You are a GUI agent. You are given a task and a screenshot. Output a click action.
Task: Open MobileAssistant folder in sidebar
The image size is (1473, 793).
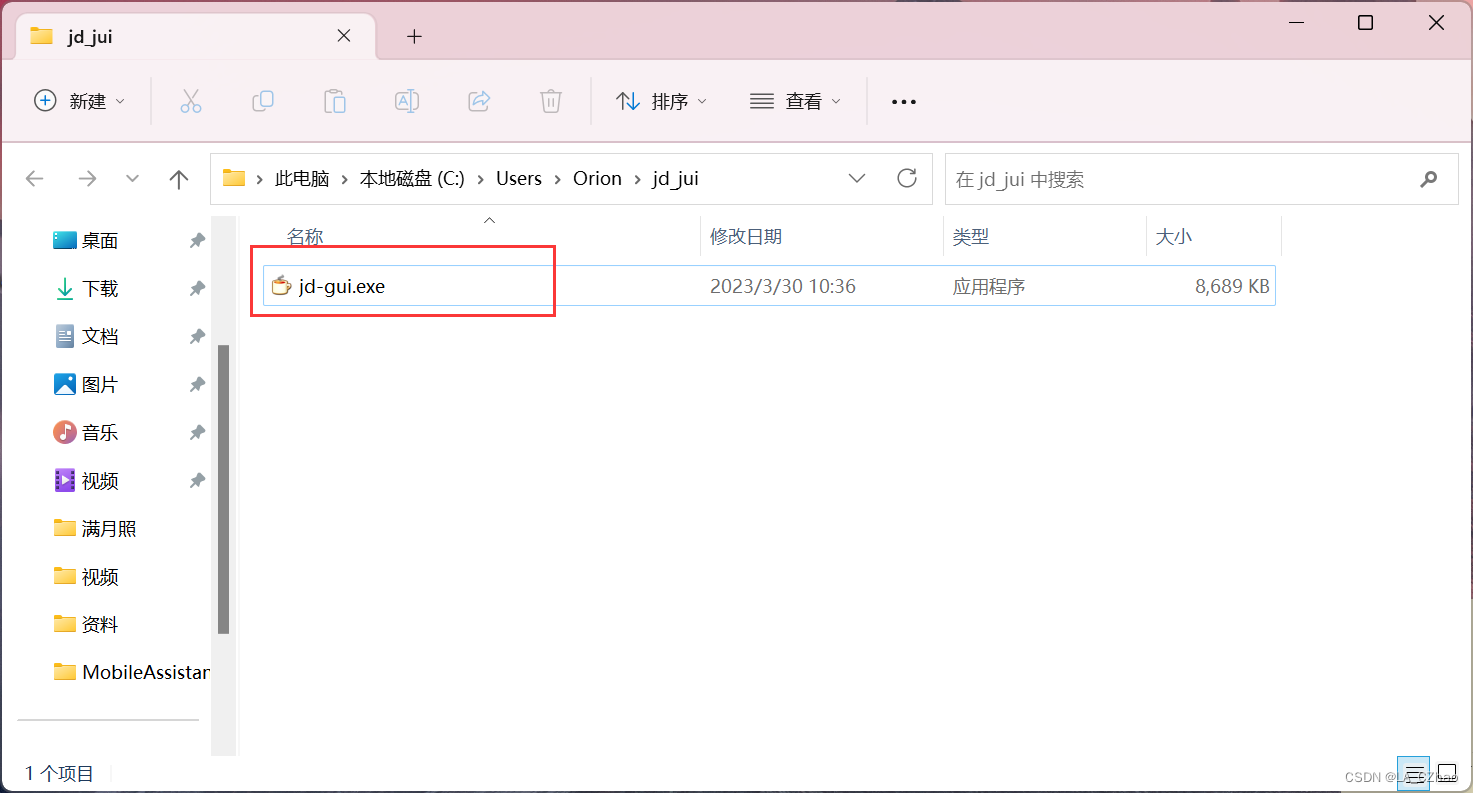click(130, 672)
